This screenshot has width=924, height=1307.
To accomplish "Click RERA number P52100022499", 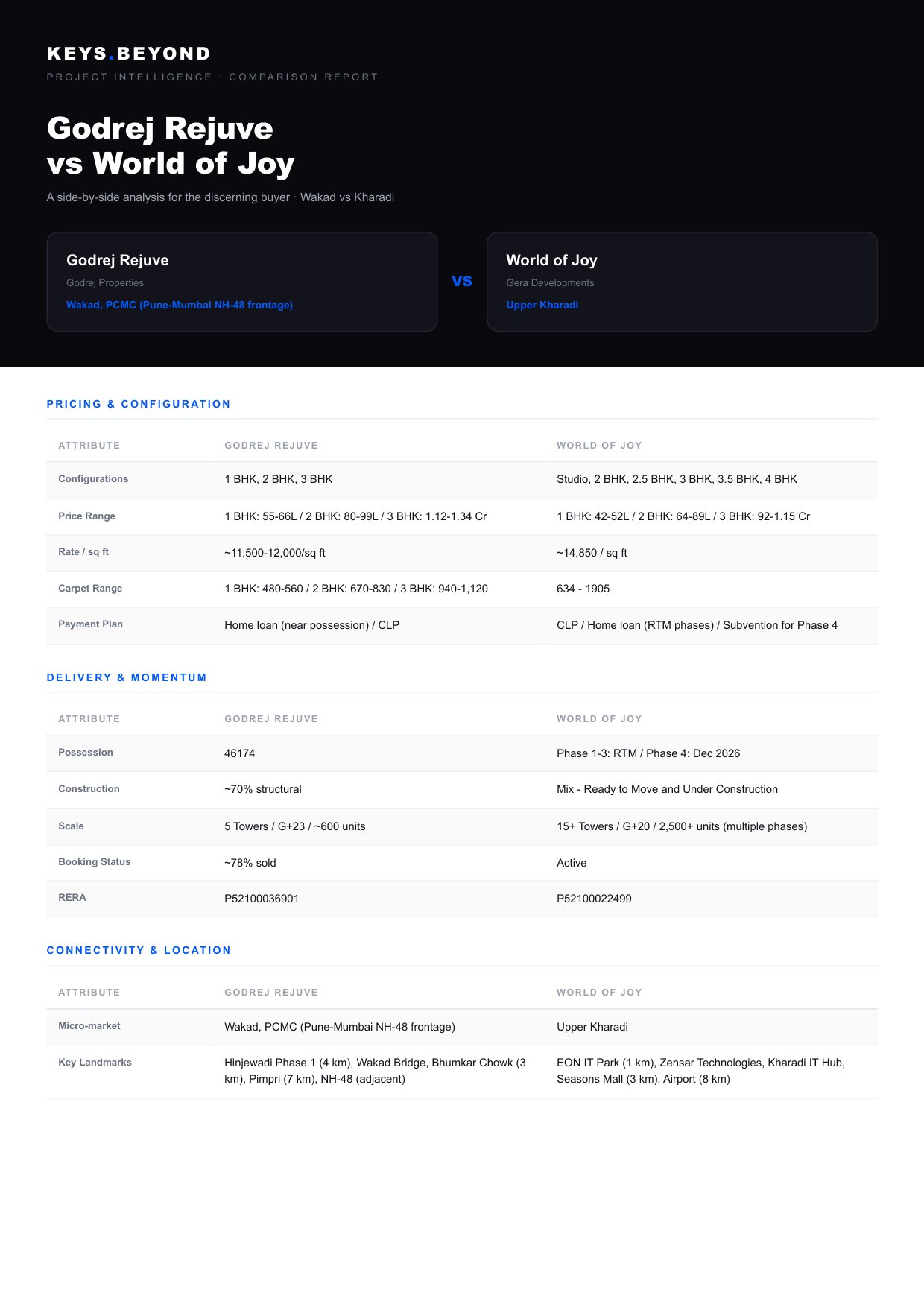I will [x=594, y=899].
